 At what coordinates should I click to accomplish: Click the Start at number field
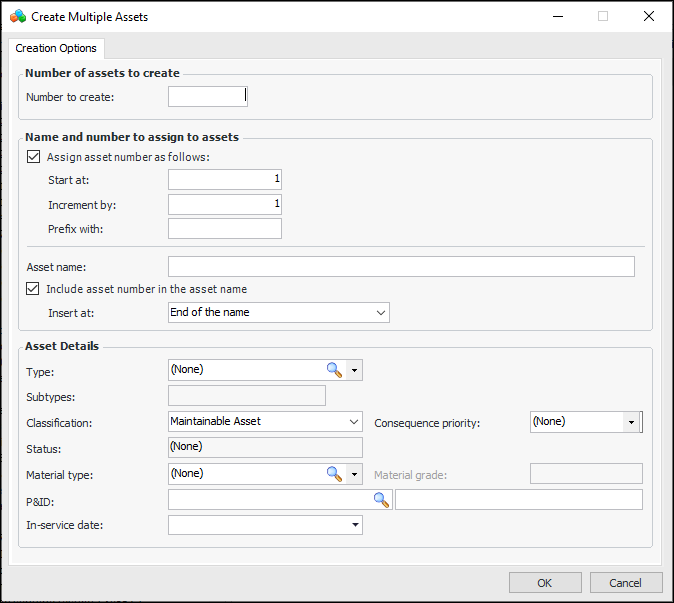tap(224, 179)
